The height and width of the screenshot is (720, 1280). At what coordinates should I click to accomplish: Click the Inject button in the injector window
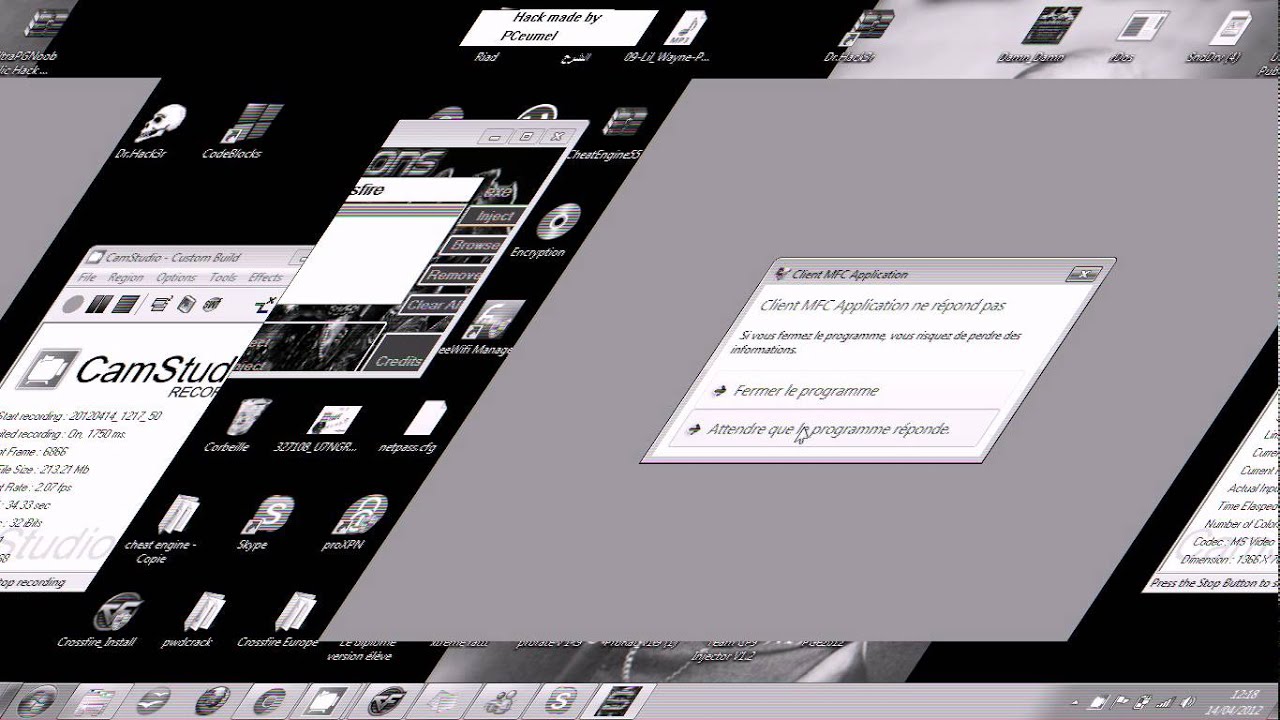point(493,217)
